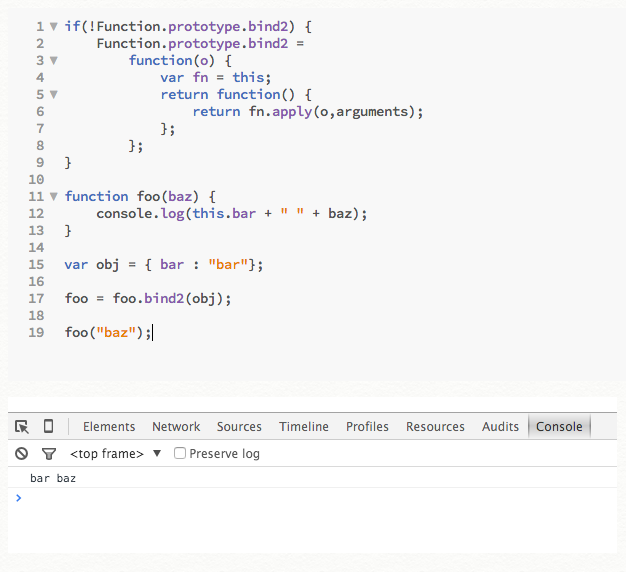The image size is (626, 572).
Task: Click the "if(!Function.prototype.bind2) {" line
Action: point(188,27)
